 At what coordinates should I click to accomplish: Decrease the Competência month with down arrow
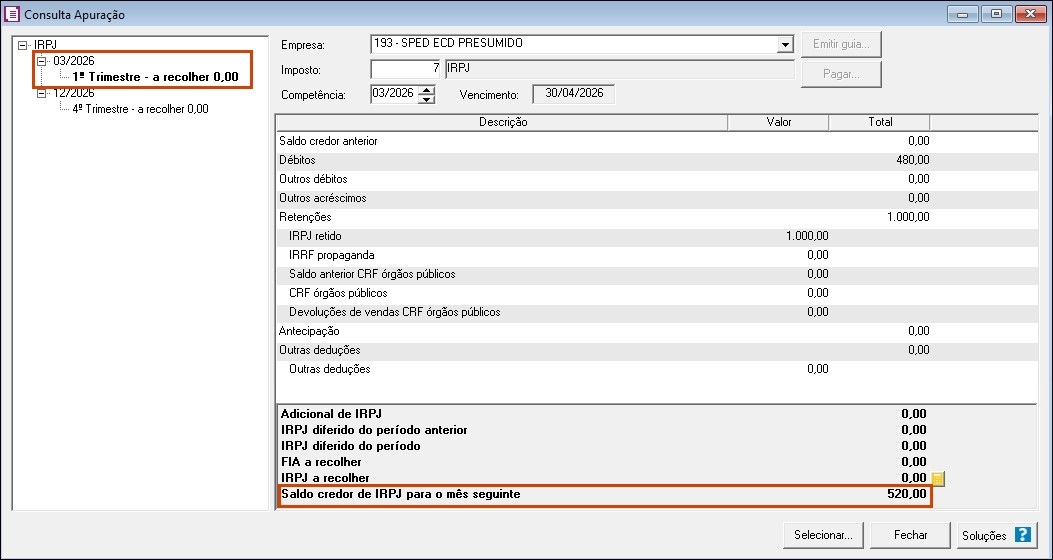[426, 99]
